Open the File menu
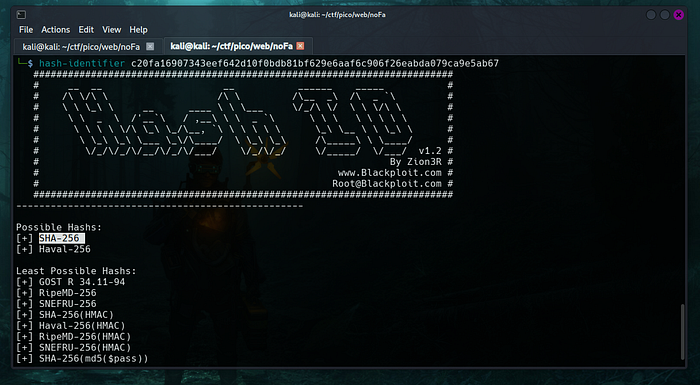This screenshot has width=700, height=385. tap(26, 29)
